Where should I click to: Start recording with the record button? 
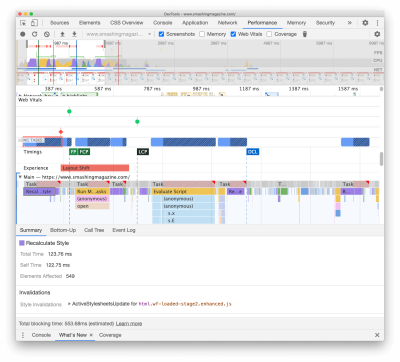click(x=23, y=34)
